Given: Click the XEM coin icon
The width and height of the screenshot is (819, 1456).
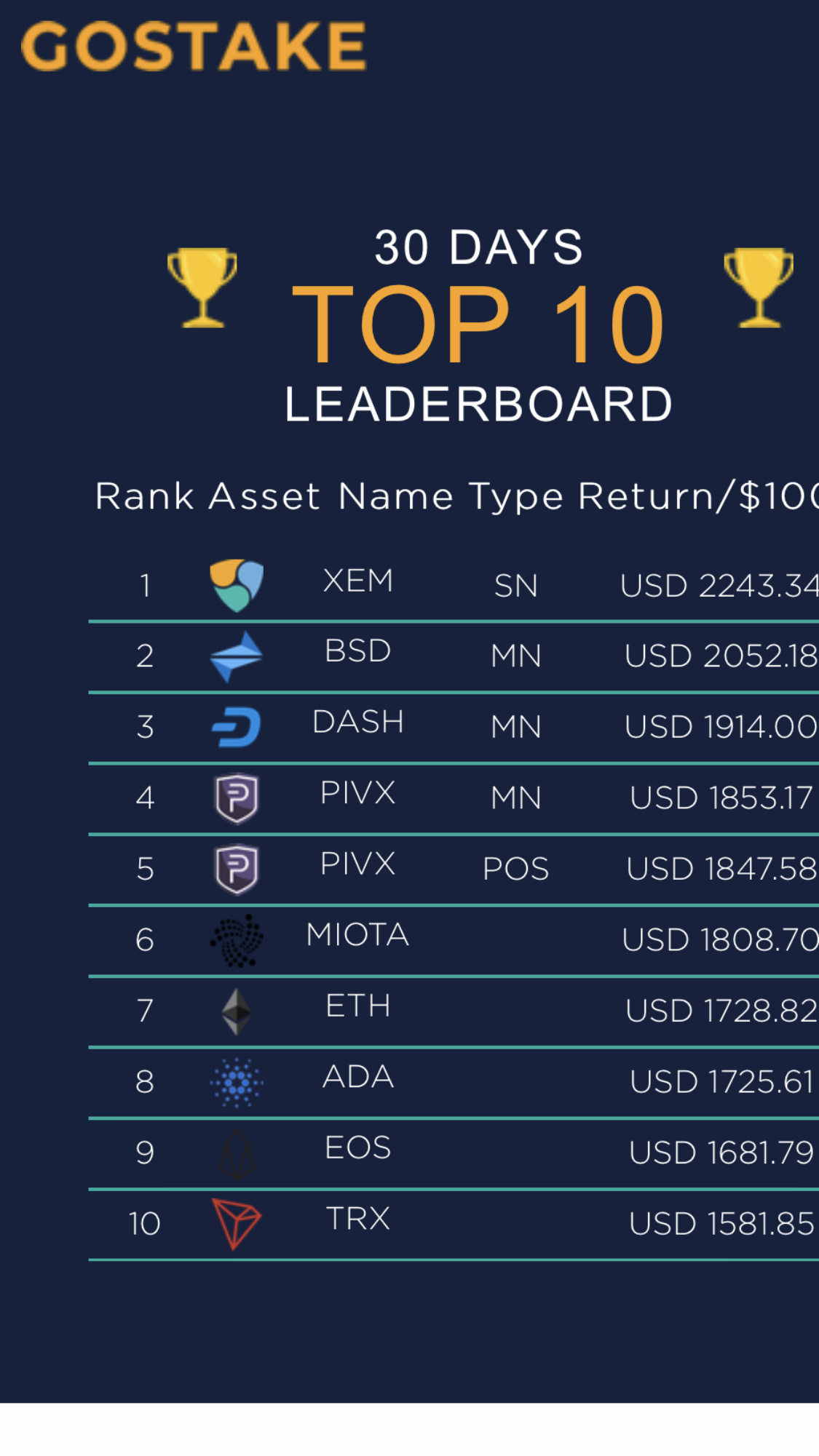Looking at the screenshot, I should 237,585.
